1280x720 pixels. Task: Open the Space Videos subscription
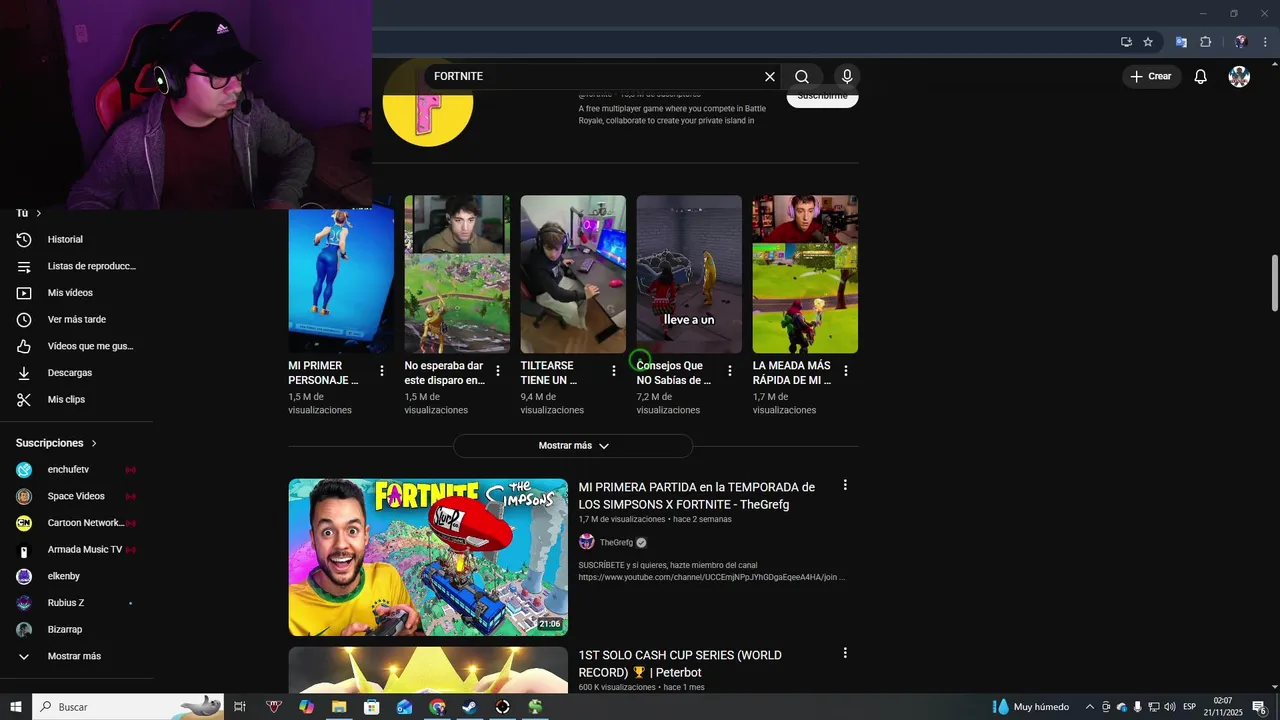77,497
